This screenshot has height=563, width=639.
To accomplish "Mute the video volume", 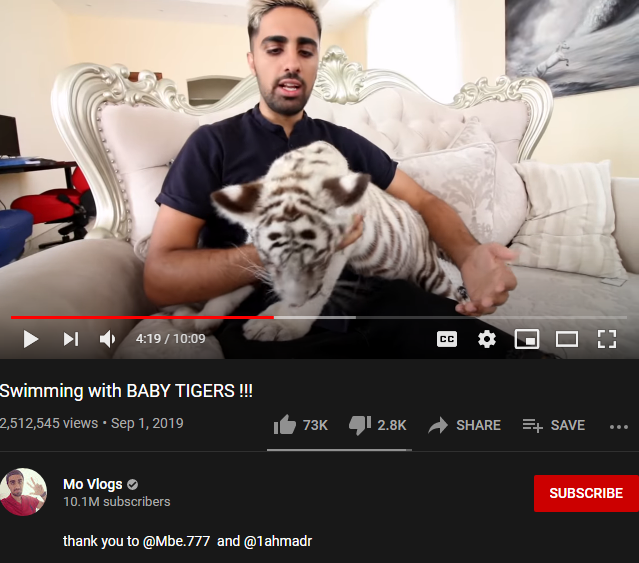I will click(107, 339).
